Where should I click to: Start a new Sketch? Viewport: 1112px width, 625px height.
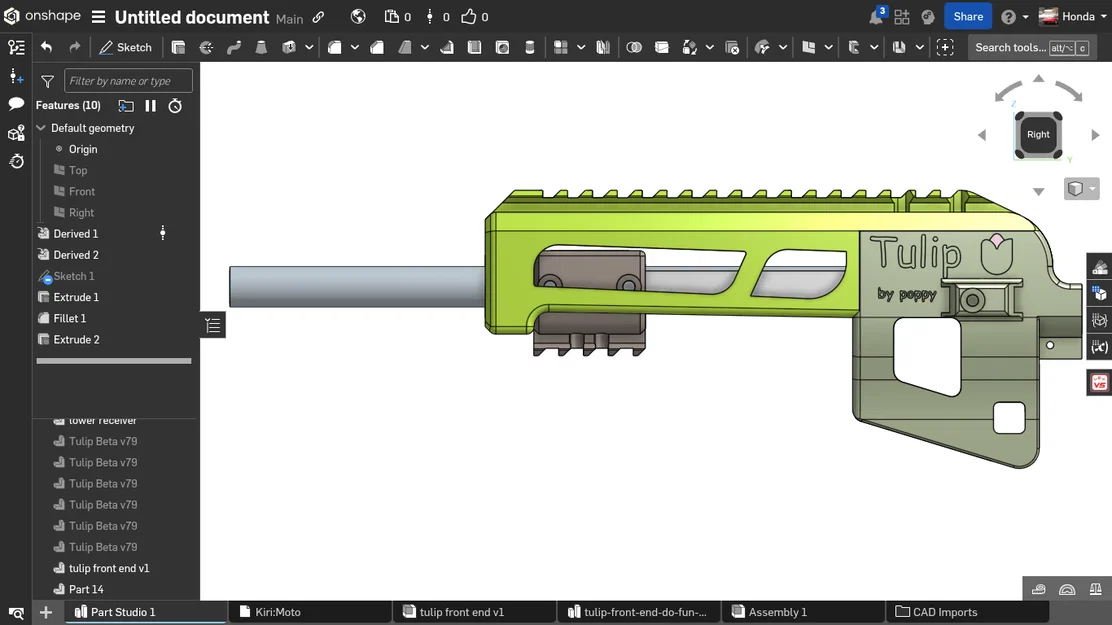pyautogui.click(x=126, y=48)
